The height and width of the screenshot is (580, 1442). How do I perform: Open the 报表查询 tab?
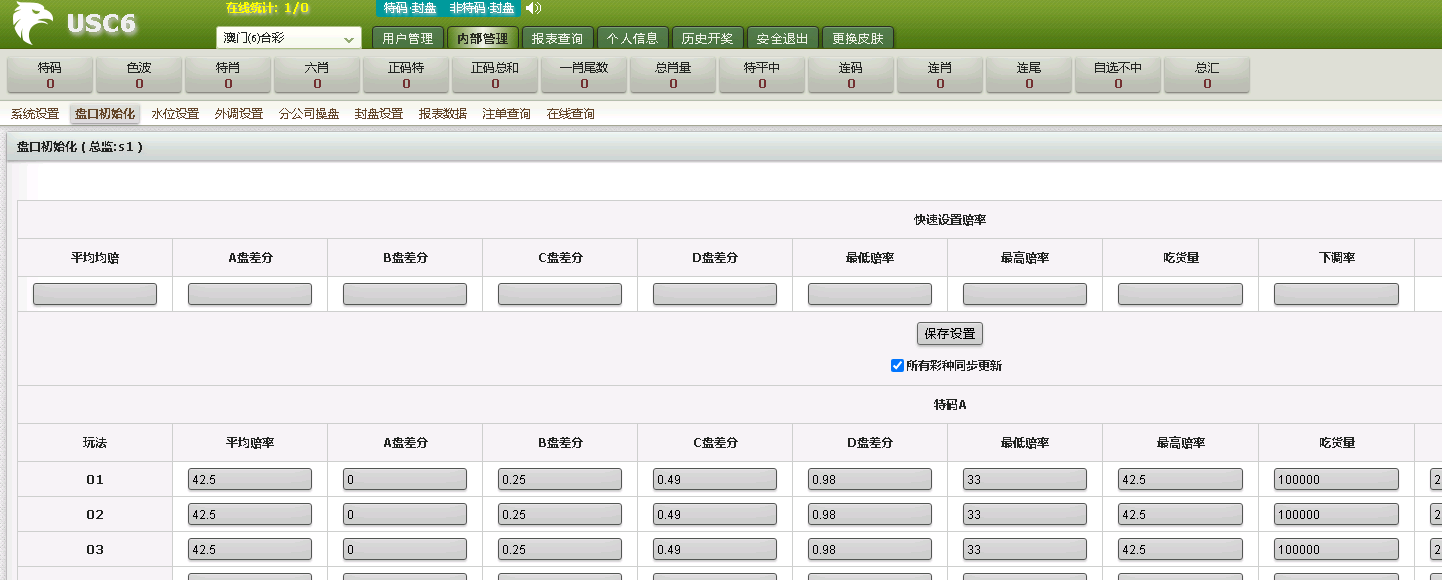pos(557,38)
